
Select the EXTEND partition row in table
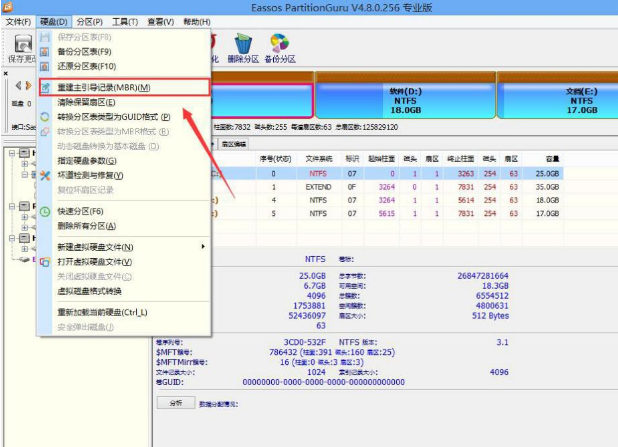(400, 186)
